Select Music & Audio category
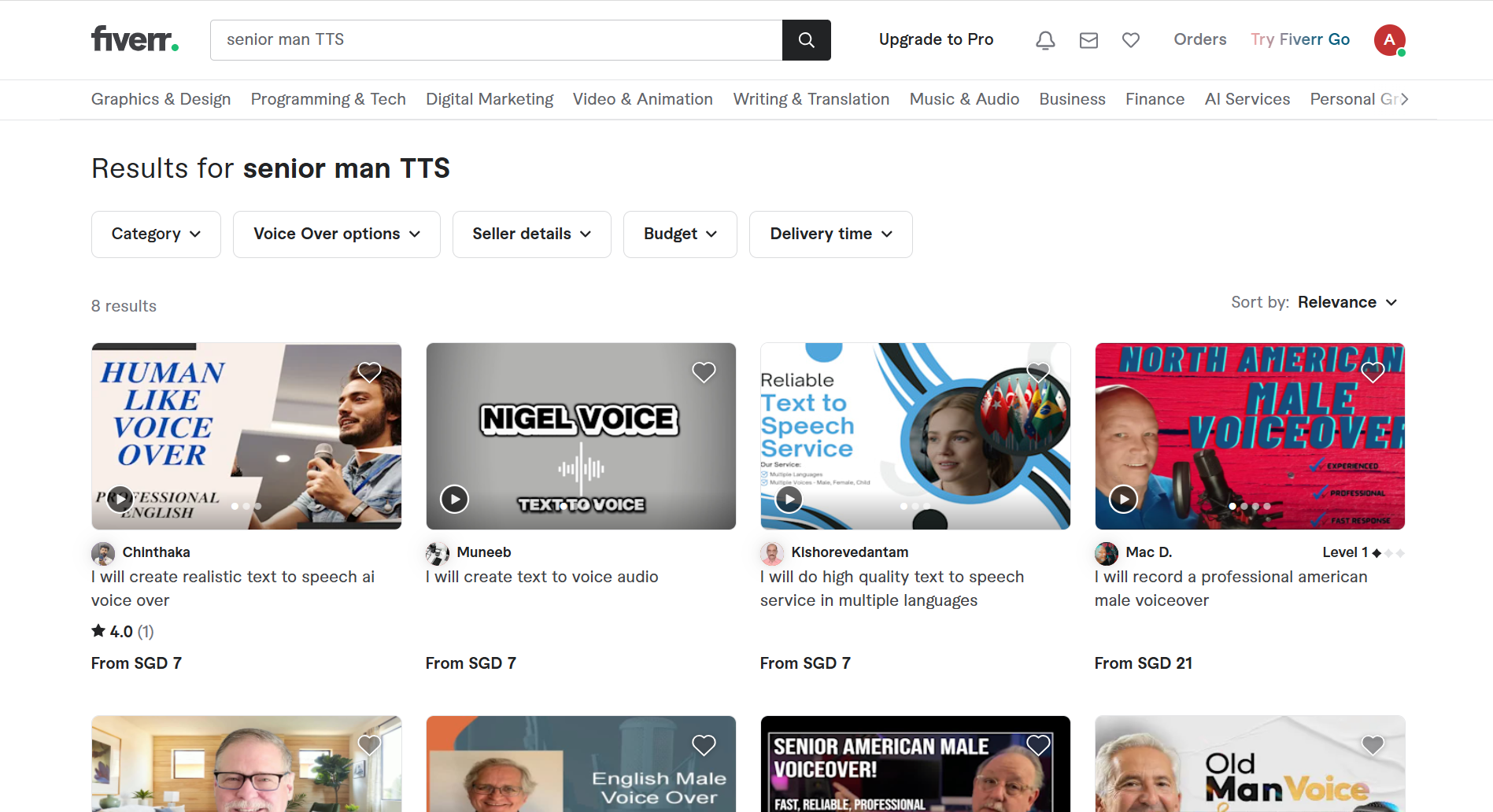 tap(964, 99)
